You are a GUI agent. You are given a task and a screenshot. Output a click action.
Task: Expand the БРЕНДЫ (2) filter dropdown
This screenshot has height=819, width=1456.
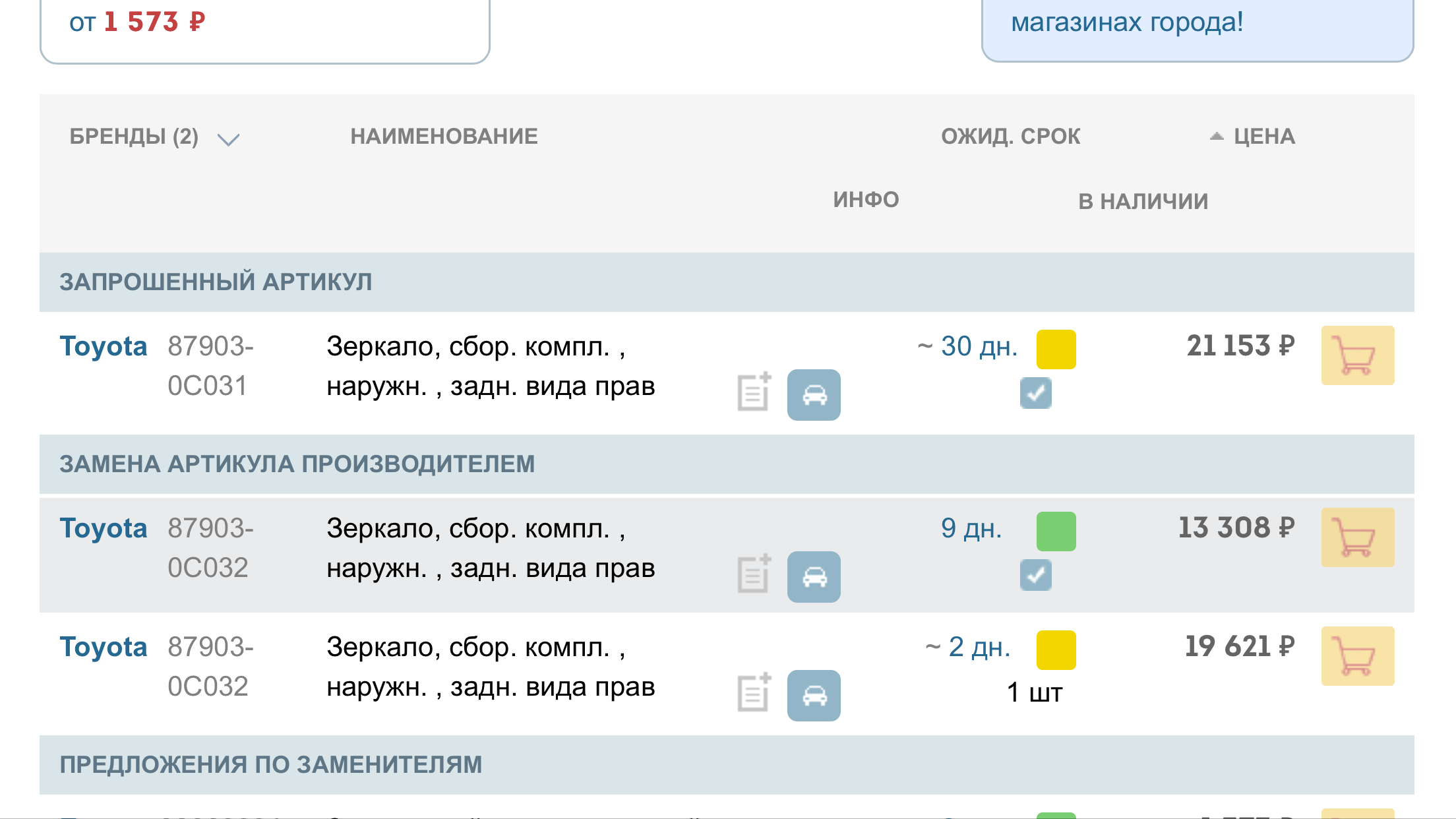pyautogui.click(x=228, y=138)
